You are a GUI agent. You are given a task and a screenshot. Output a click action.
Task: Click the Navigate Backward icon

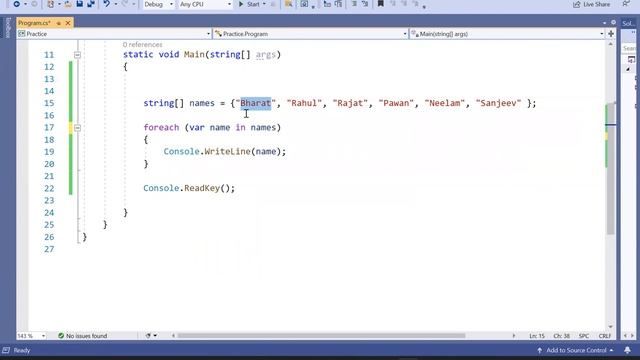[x=16, y=4]
